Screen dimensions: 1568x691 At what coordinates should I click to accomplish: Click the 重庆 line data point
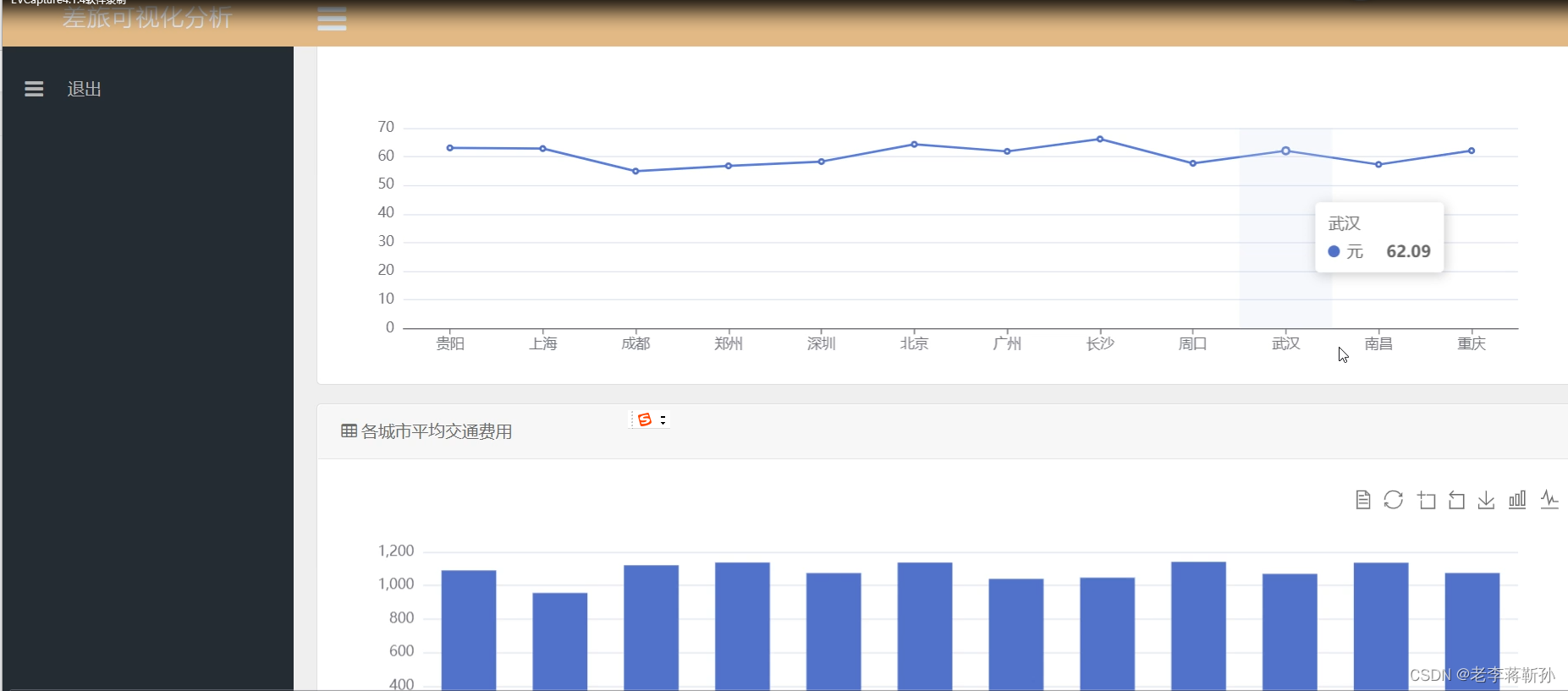click(1472, 151)
